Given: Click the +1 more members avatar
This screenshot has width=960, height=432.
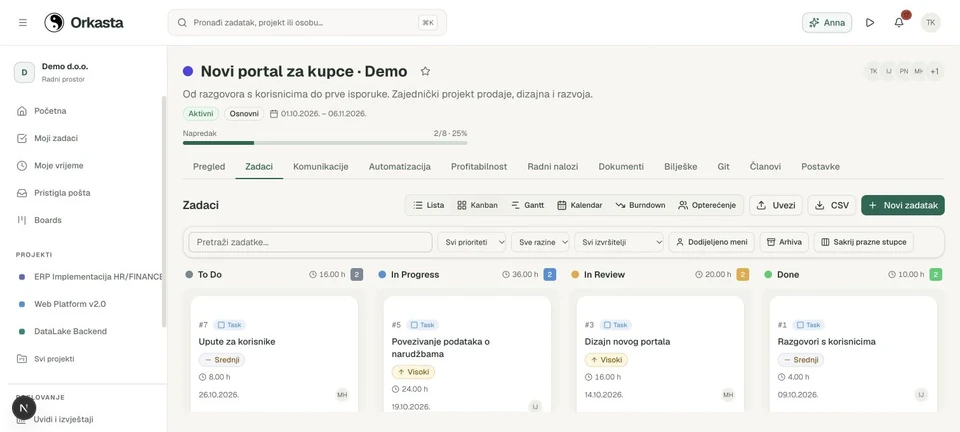Looking at the screenshot, I should coord(934,72).
